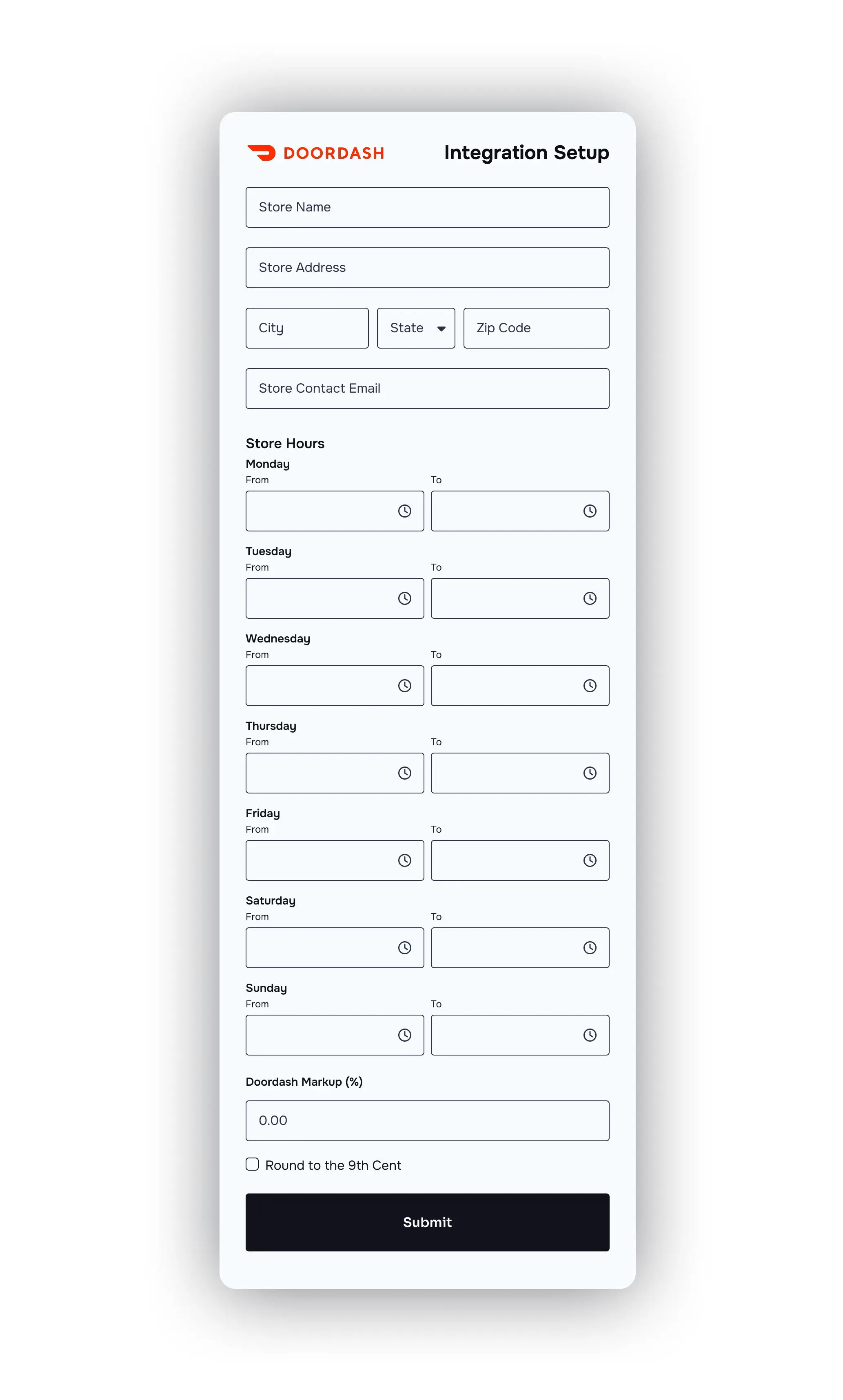Submit the integration setup form
The height and width of the screenshot is (1400, 843).
[x=427, y=1222]
